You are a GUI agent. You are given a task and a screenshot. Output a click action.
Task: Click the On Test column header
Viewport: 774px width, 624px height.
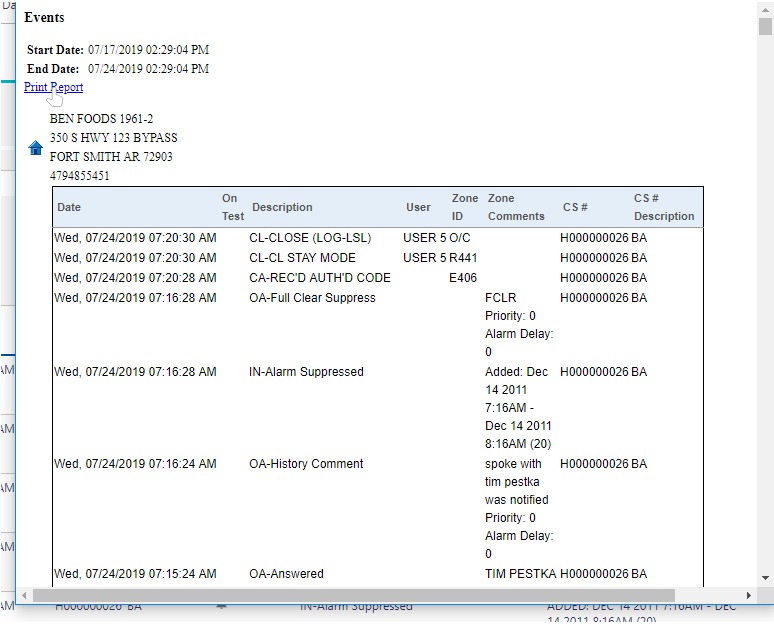coord(232,207)
